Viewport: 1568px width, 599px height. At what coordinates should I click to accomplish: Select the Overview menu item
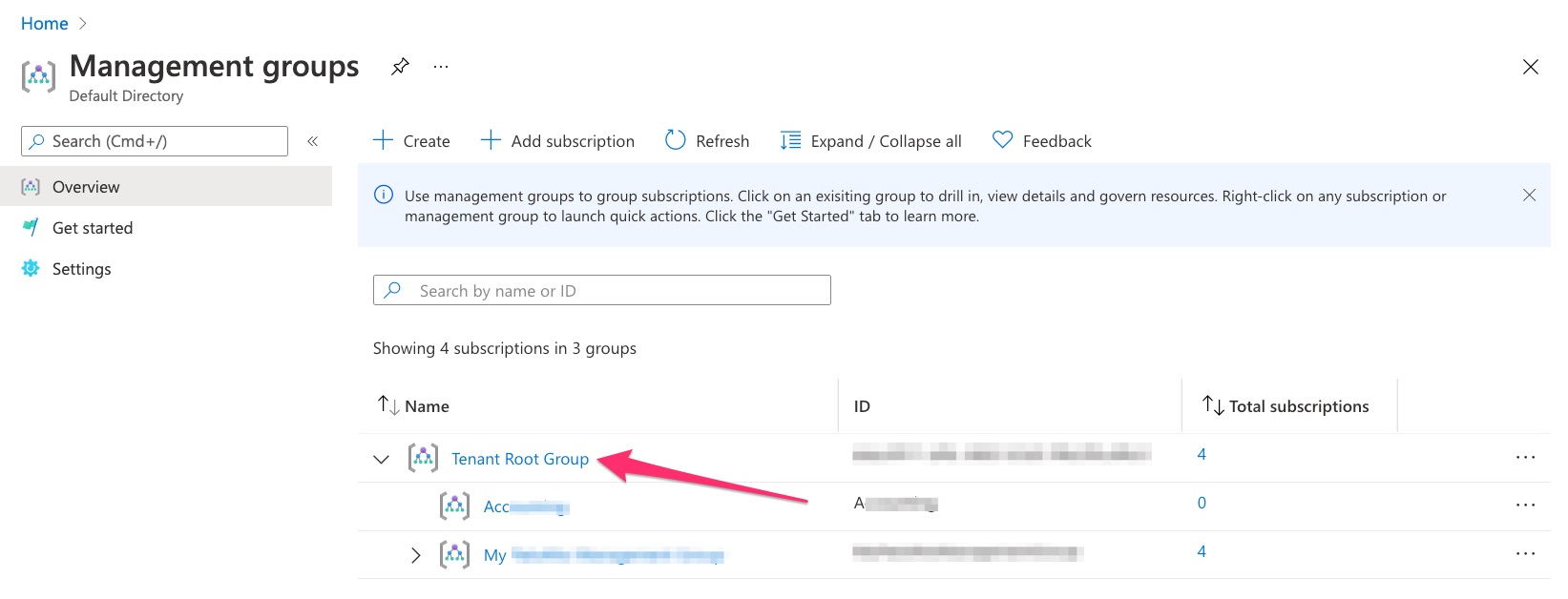point(86,187)
